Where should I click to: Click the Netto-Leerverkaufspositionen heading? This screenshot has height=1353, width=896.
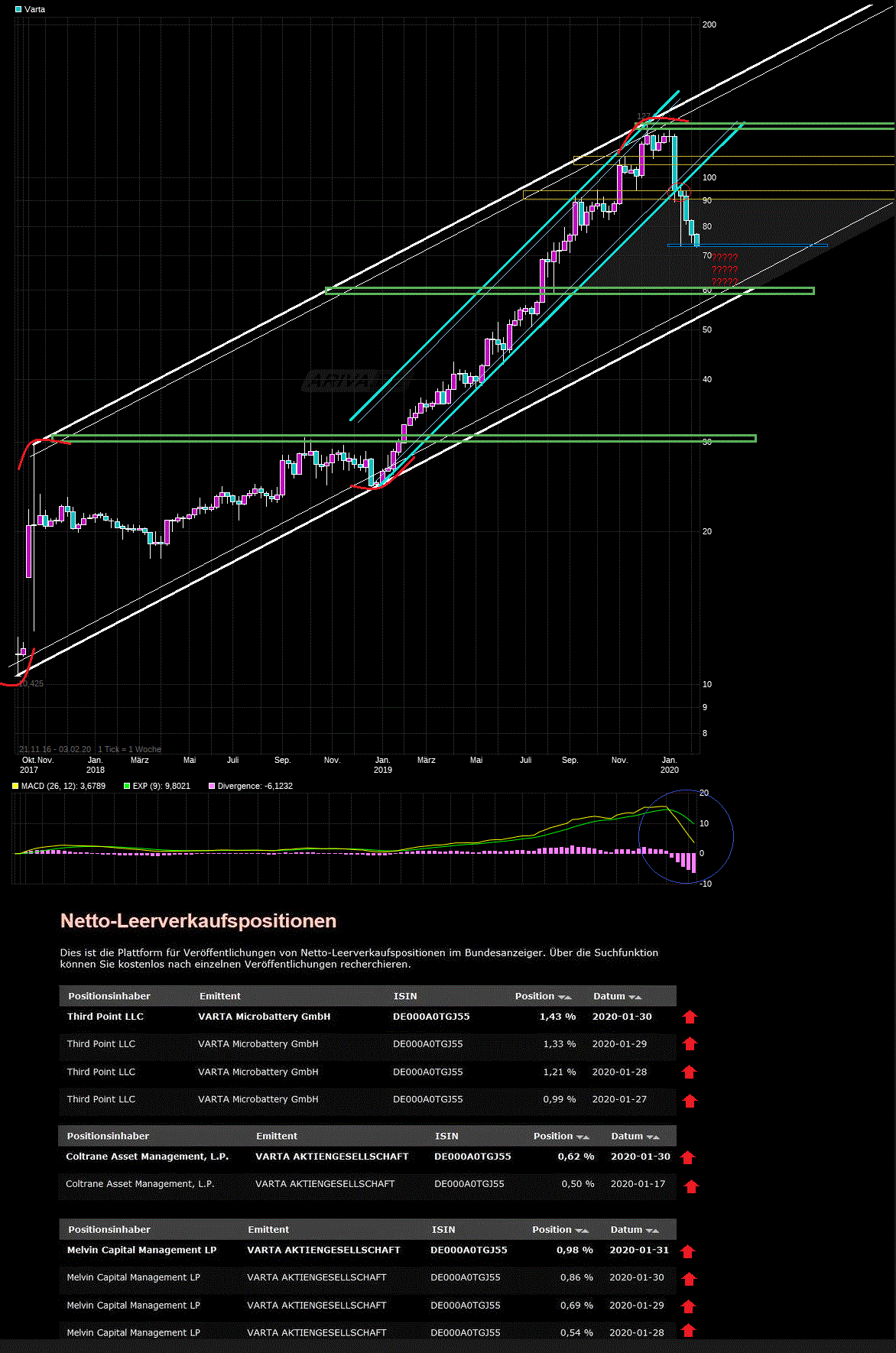198,921
